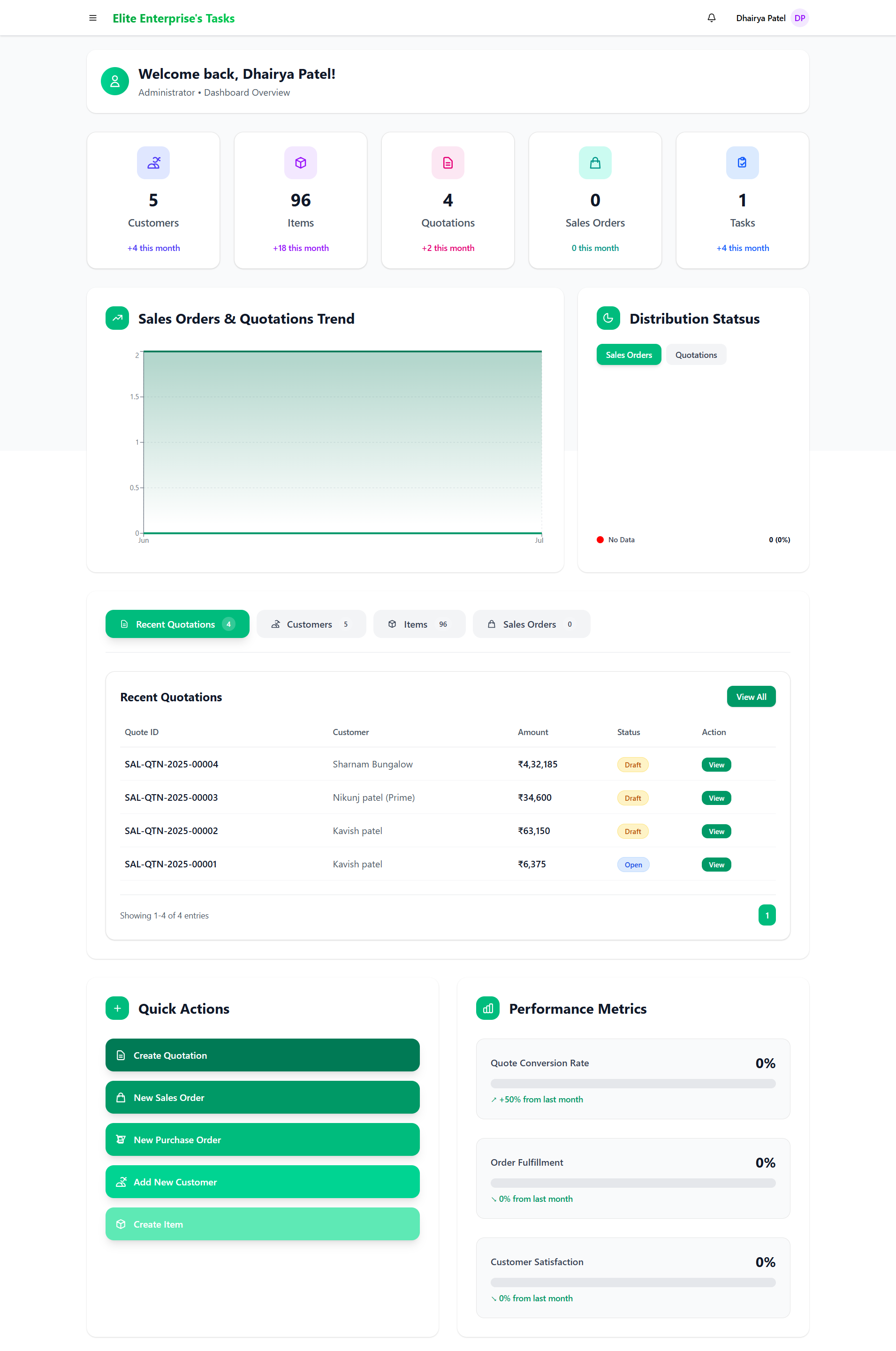This screenshot has height=1351, width=896.
Task: Click the sales trend area chart
Action: (342, 442)
